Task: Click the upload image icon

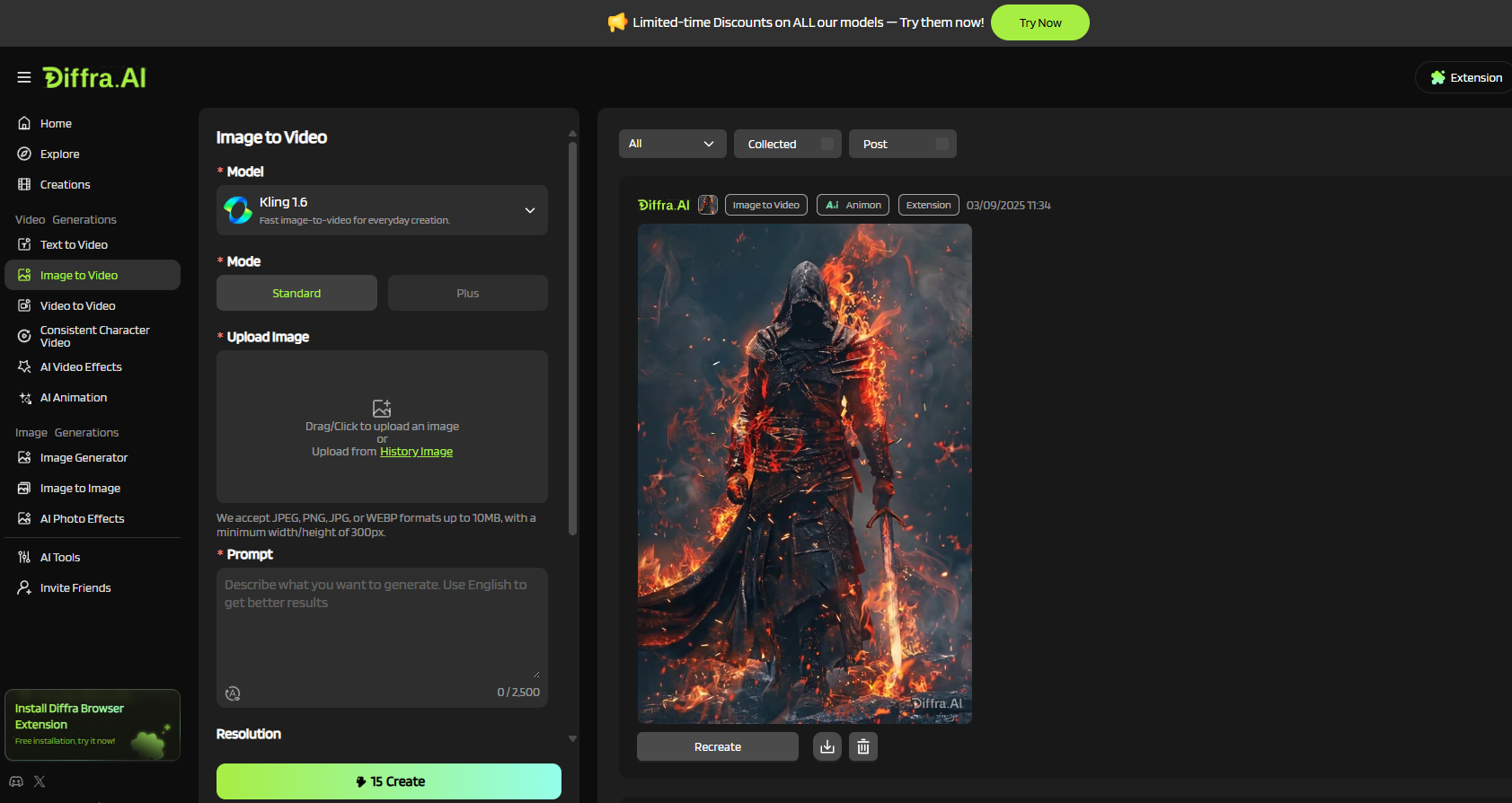Action: click(382, 408)
